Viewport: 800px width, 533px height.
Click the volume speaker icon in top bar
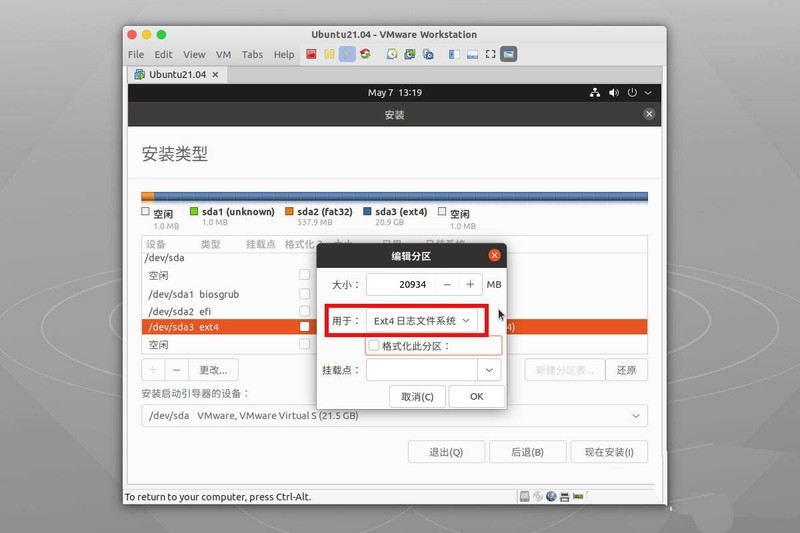613,93
